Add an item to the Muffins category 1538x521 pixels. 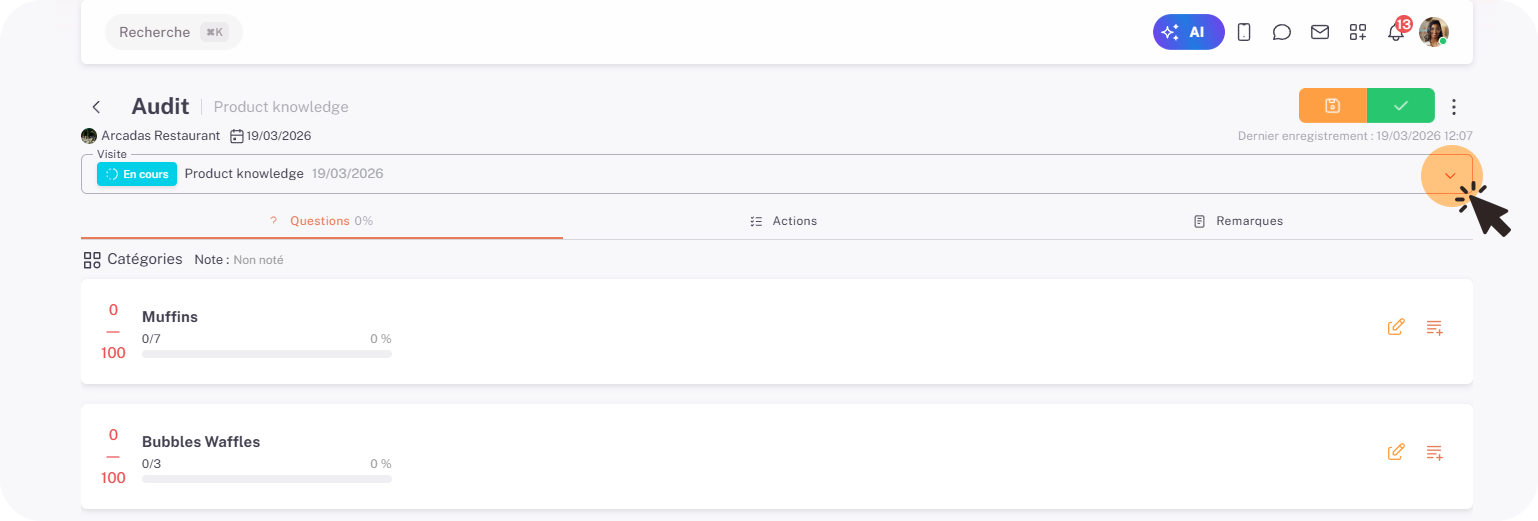click(1434, 327)
